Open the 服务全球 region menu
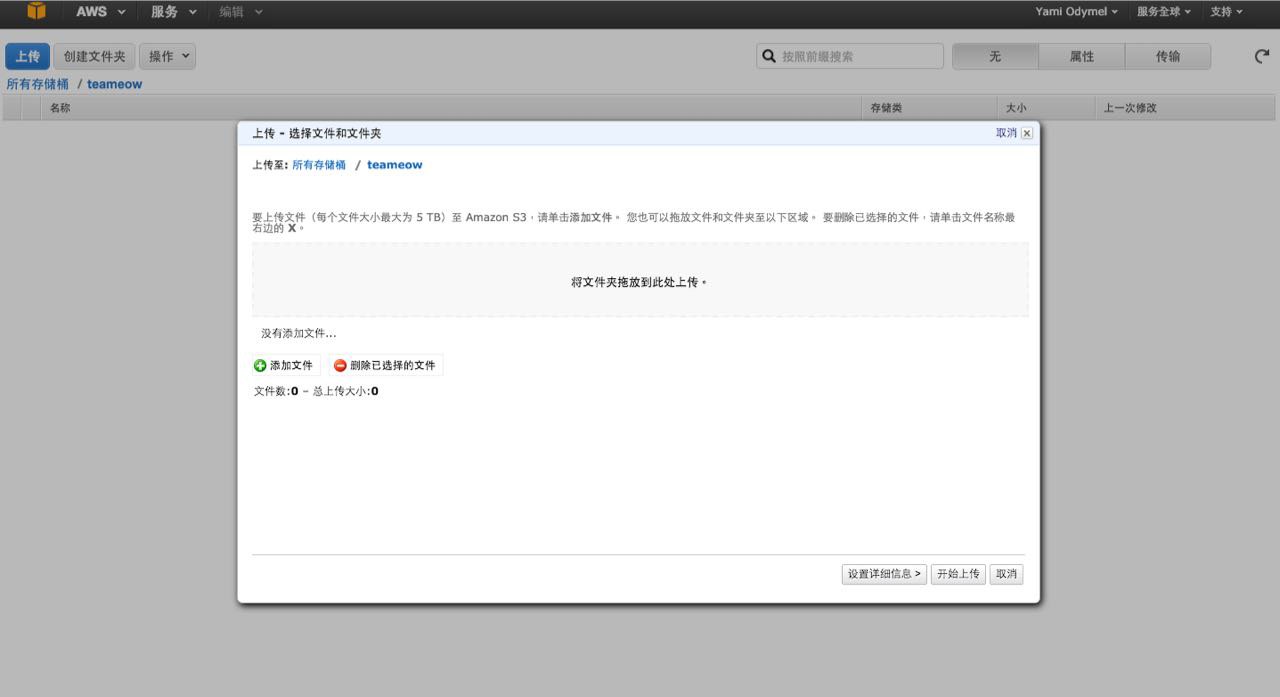The height and width of the screenshot is (697, 1280). tap(1164, 12)
